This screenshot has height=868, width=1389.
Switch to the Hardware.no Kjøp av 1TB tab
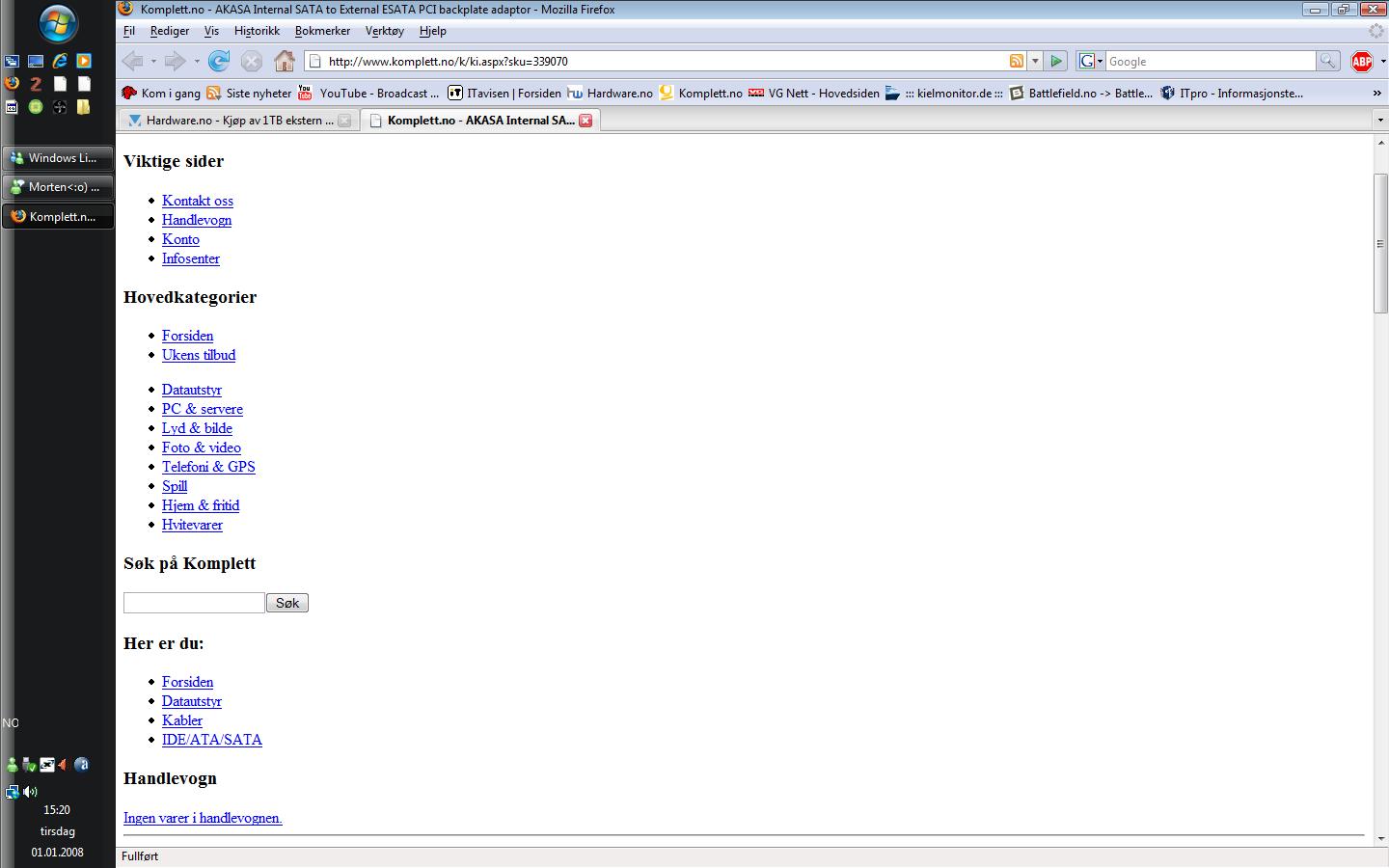[238, 121]
